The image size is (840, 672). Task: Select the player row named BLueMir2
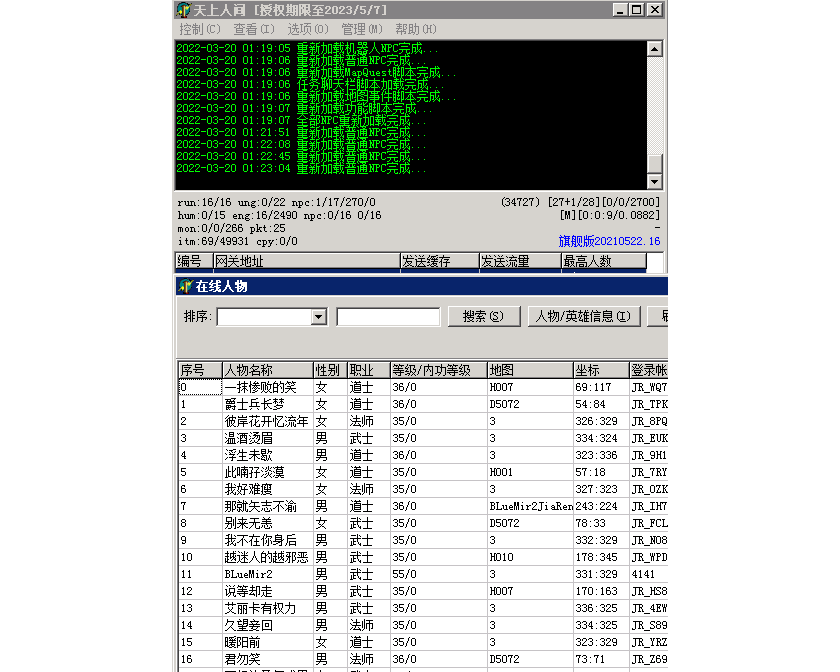click(x=249, y=574)
